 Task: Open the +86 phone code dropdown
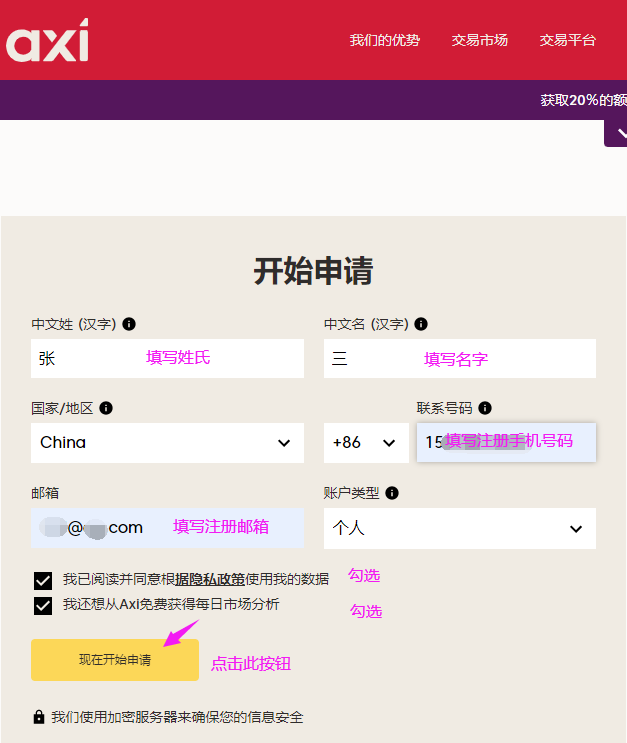tap(366, 443)
